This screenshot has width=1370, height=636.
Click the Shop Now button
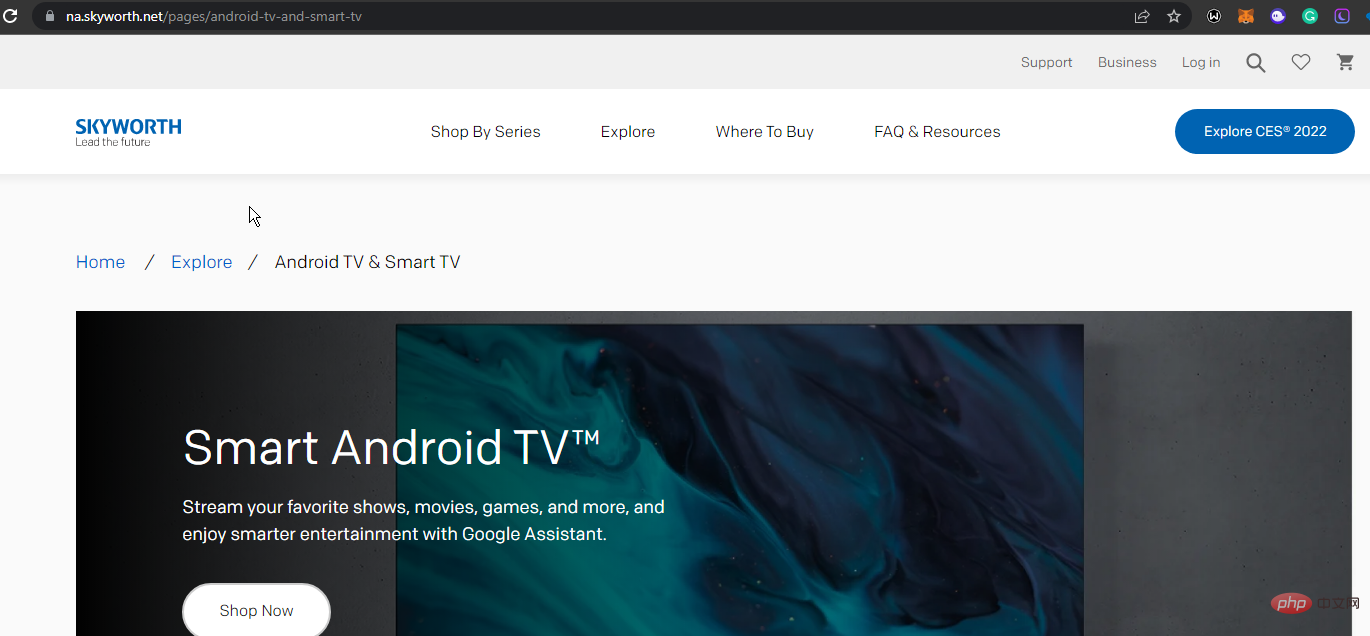(256, 610)
